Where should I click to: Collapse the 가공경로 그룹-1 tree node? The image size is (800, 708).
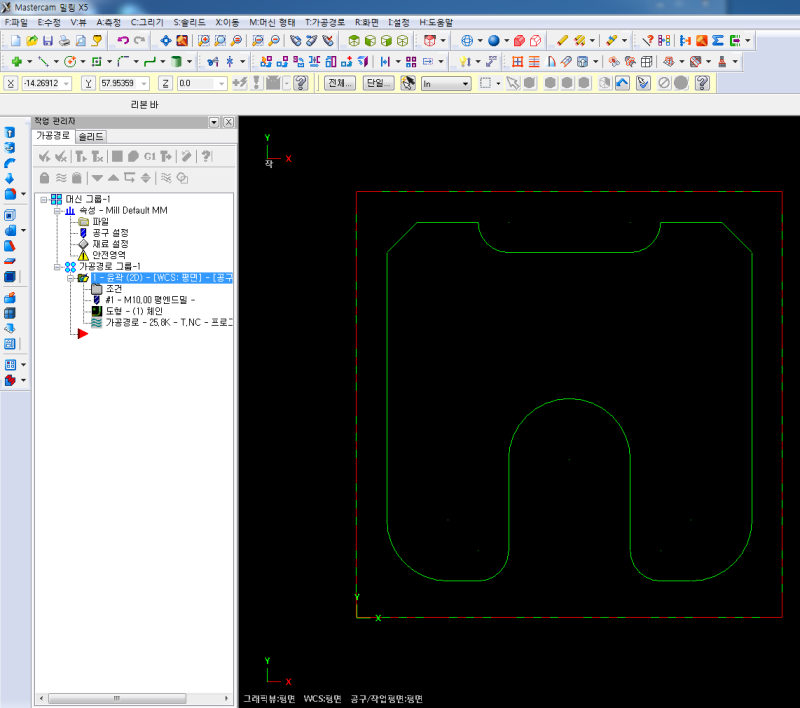tap(56, 267)
